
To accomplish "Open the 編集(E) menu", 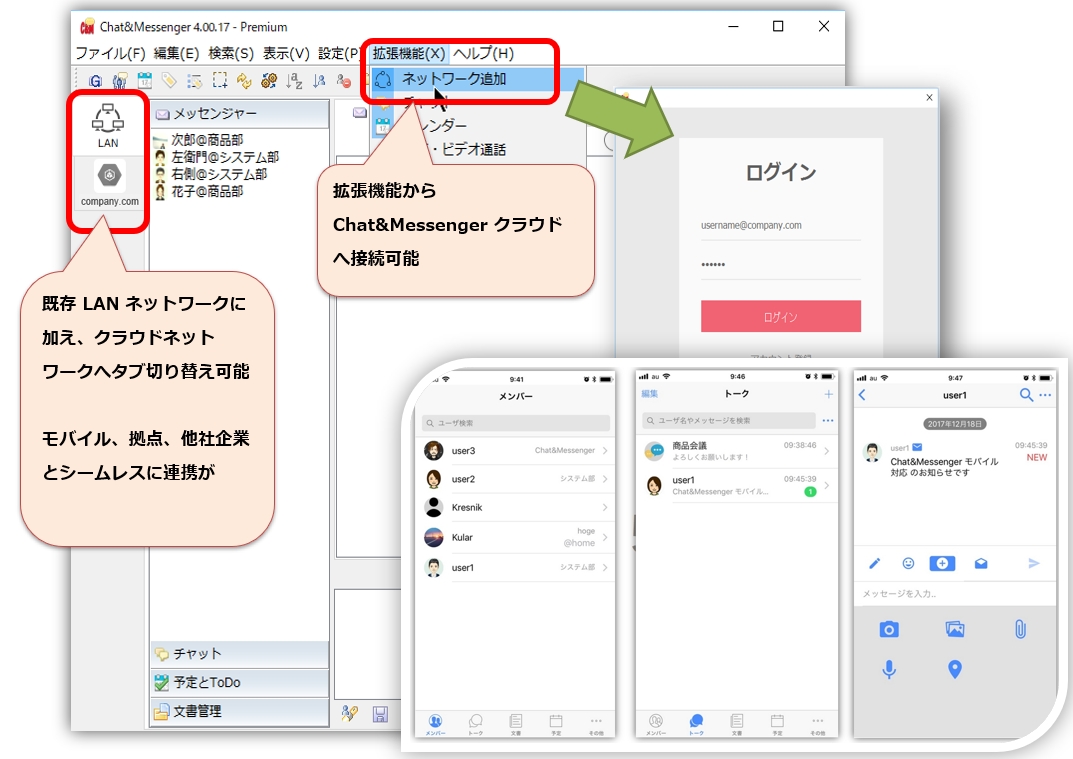I will pyautogui.click(x=177, y=53).
